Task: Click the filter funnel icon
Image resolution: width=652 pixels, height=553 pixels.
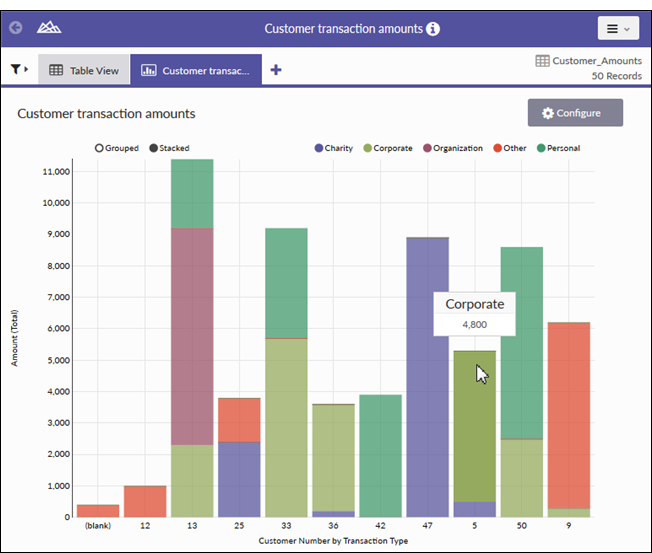Action: click(16, 70)
